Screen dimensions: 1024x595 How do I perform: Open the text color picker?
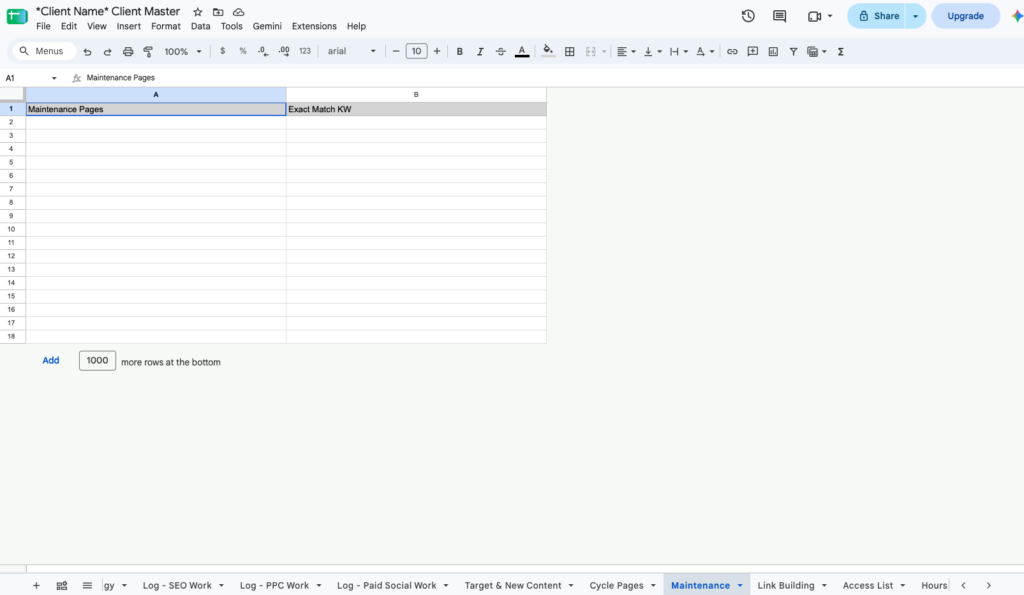[x=522, y=52]
